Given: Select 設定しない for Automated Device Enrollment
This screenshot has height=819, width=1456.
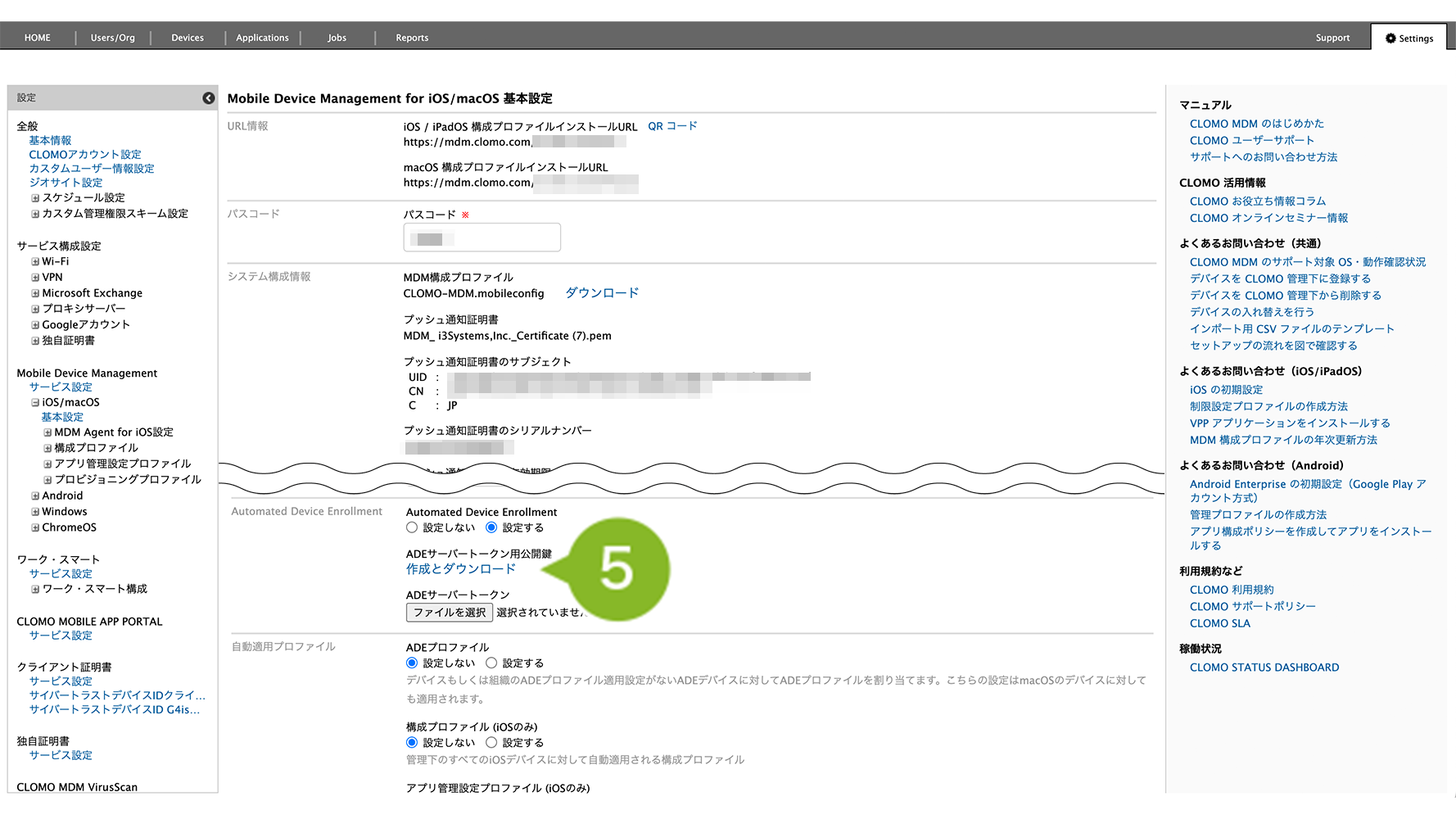Looking at the screenshot, I should tap(412, 527).
